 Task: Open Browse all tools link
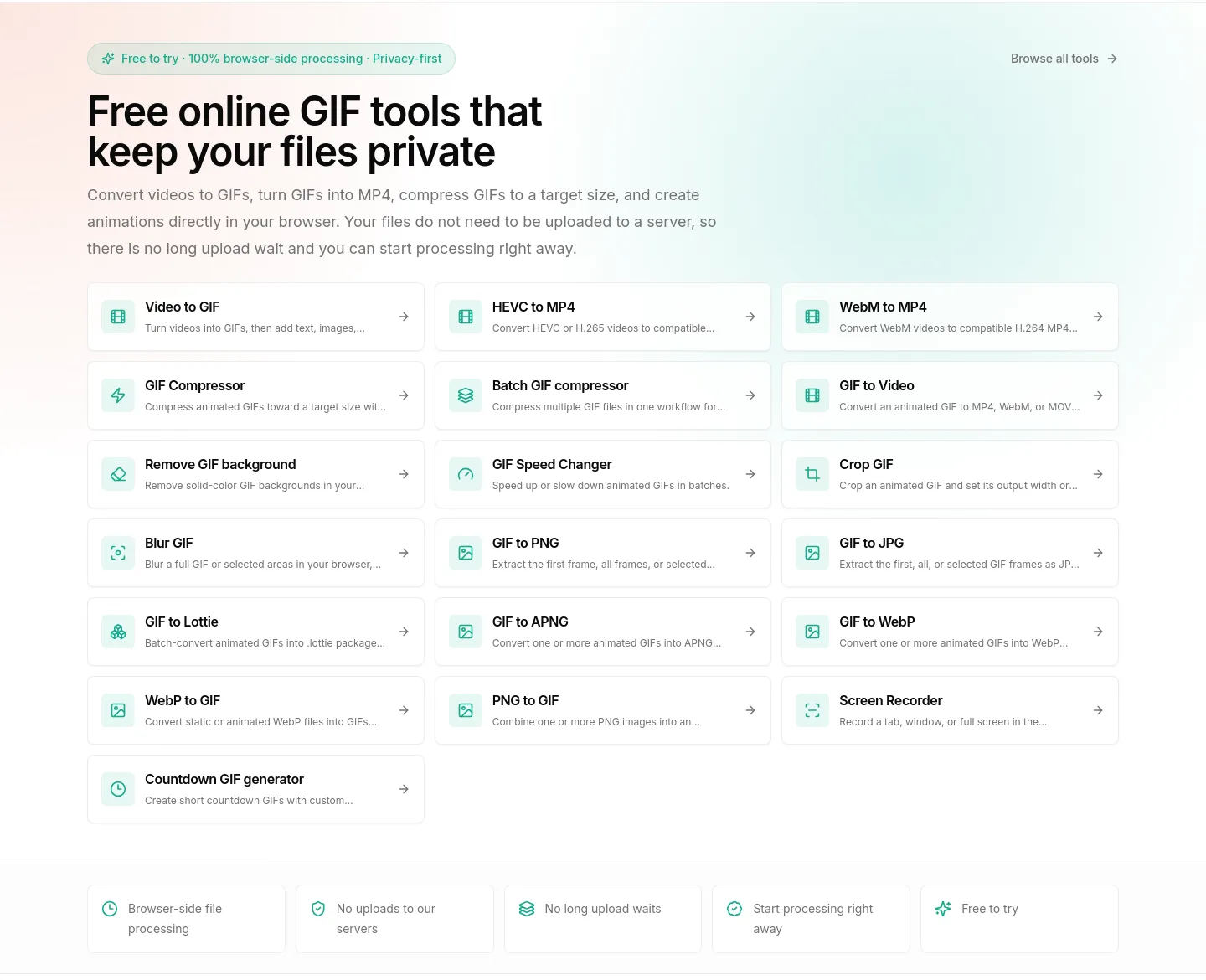click(x=1064, y=59)
